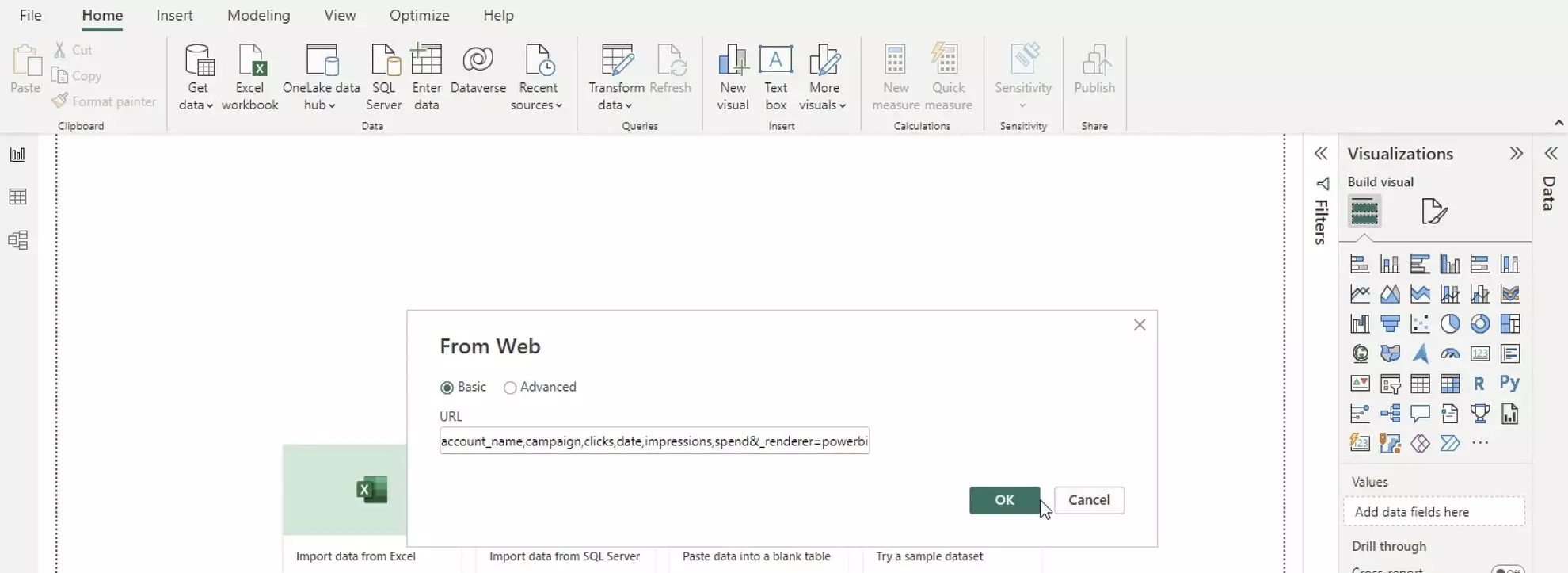Viewport: 1568px width, 573px height.
Task: Pick the map globe visual
Action: (x=1360, y=353)
